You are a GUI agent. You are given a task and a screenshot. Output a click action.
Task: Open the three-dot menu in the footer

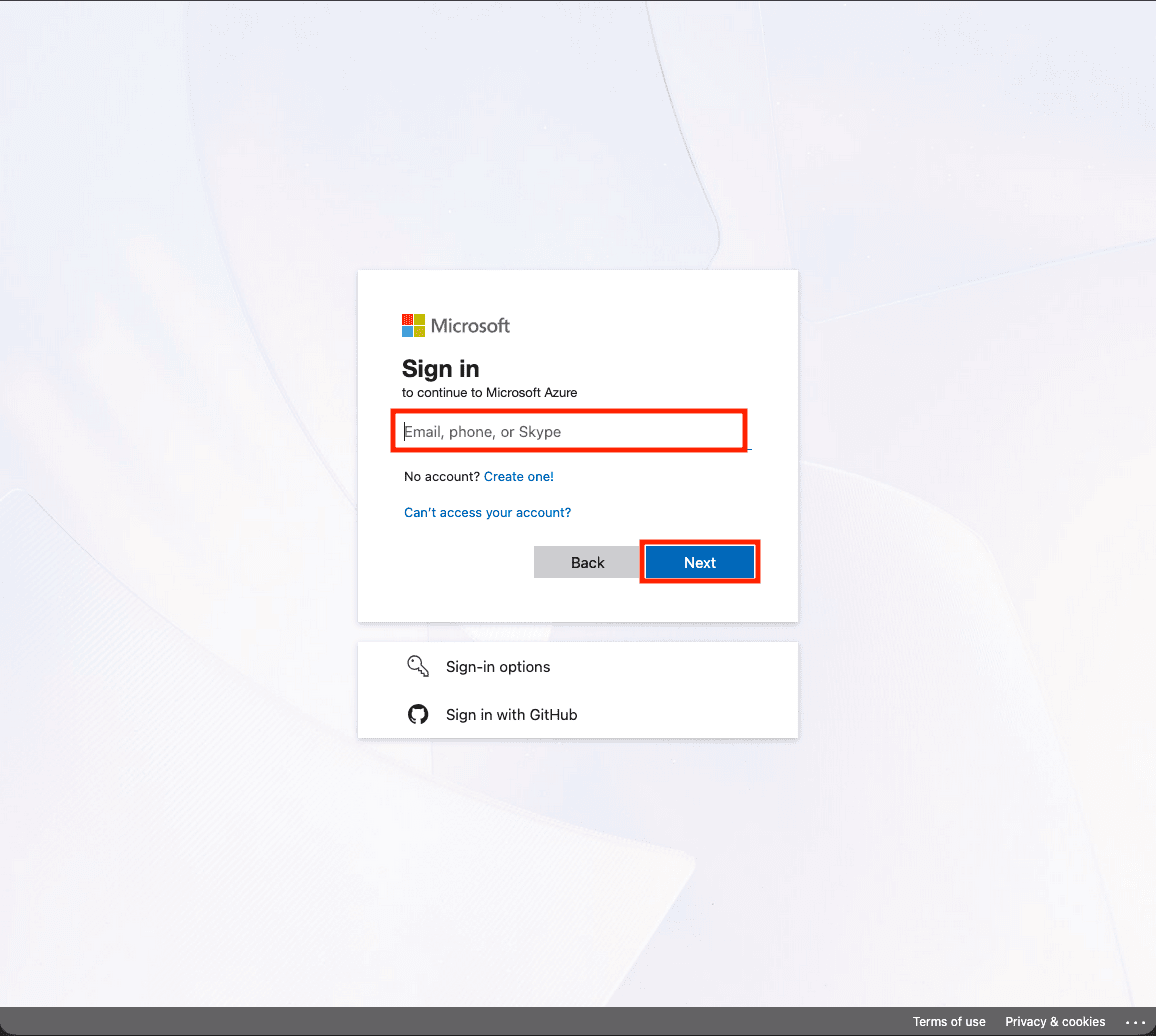[x=1135, y=1022]
